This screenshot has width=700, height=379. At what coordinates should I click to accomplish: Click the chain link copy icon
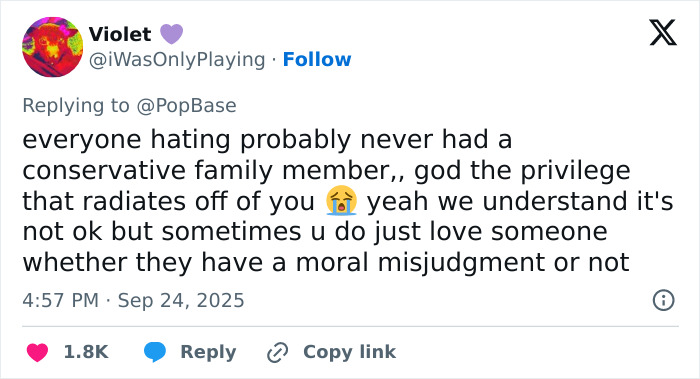(277, 352)
